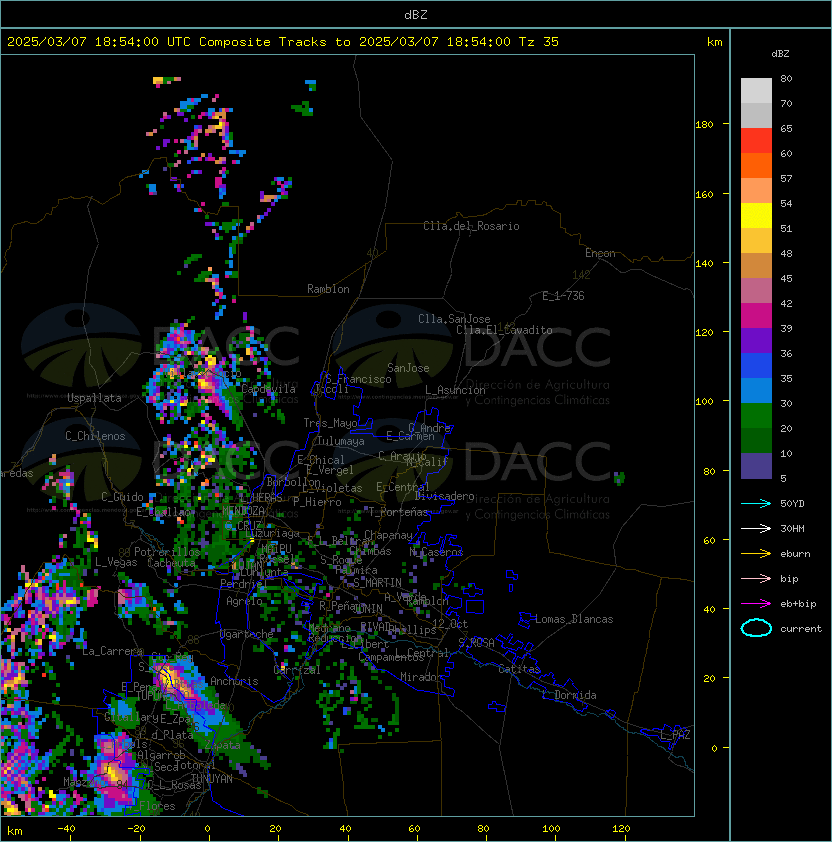
Task: Click the 'S_MARTIN' map label
Action: click(x=378, y=583)
